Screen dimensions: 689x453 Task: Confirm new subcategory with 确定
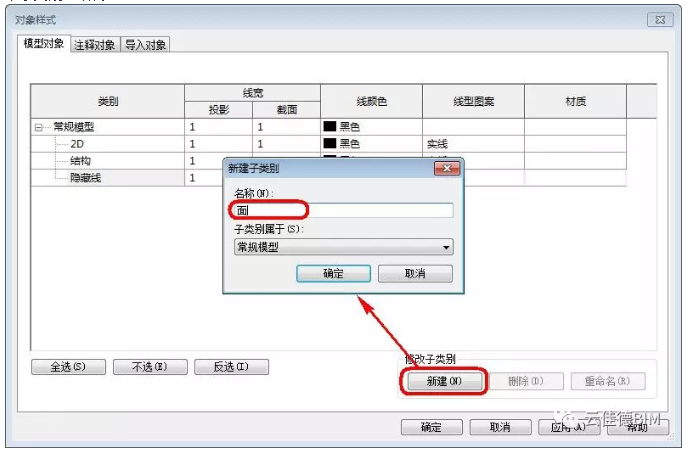point(334,274)
